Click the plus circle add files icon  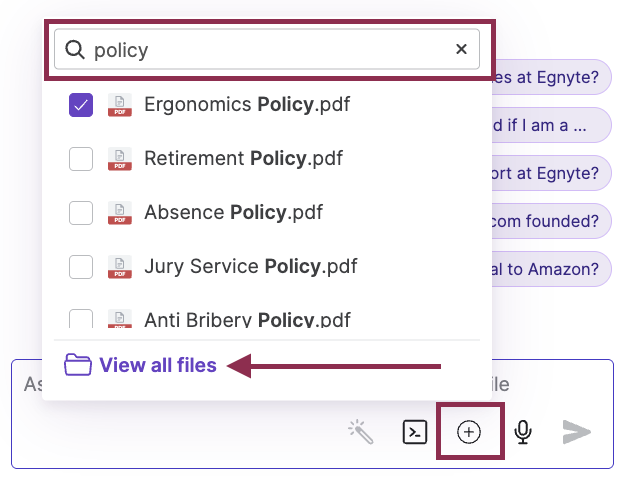click(x=469, y=432)
